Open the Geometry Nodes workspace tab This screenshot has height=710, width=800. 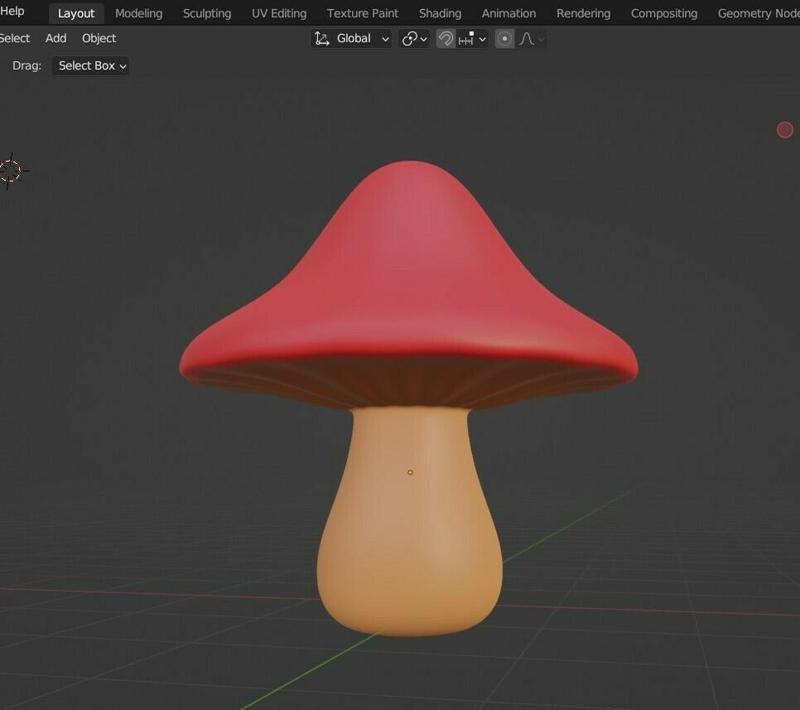coord(758,13)
